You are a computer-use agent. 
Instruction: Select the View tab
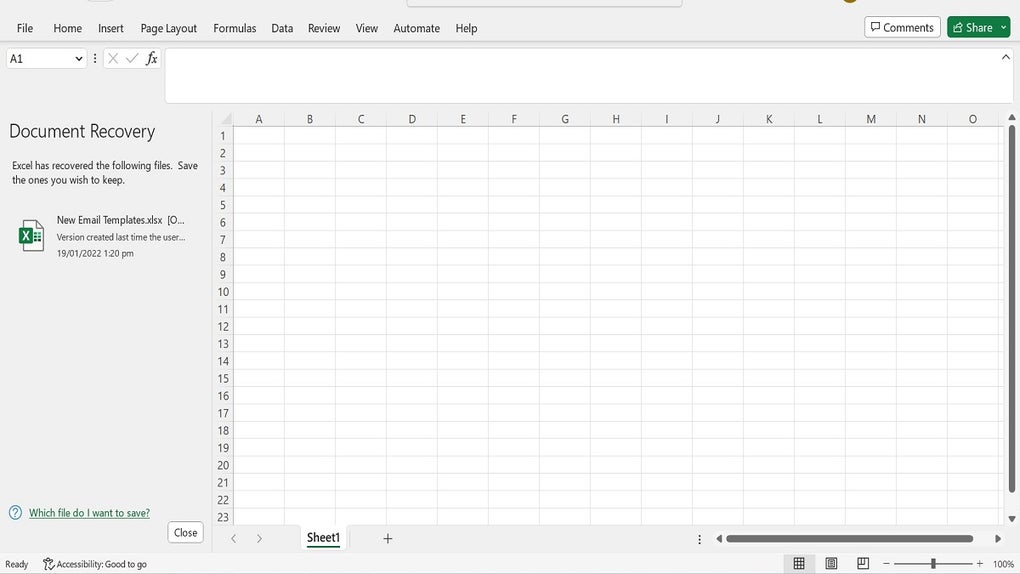[367, 28]
